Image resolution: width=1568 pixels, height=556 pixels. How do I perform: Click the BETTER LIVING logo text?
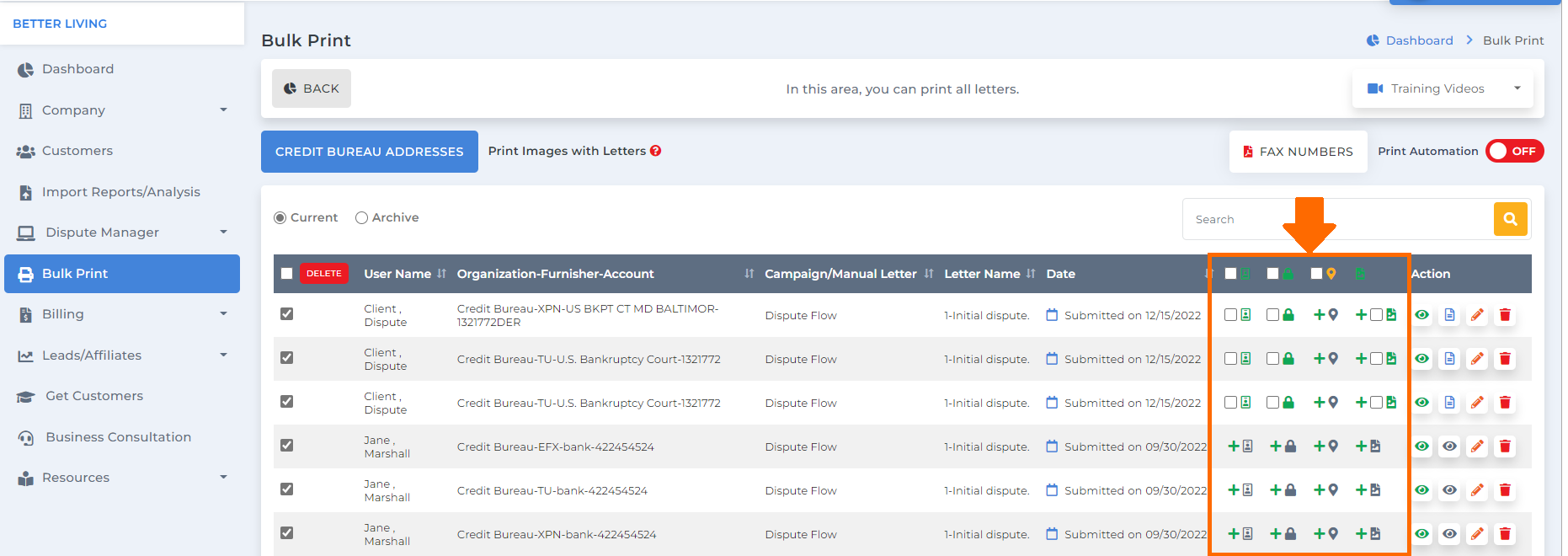(60, 24)
